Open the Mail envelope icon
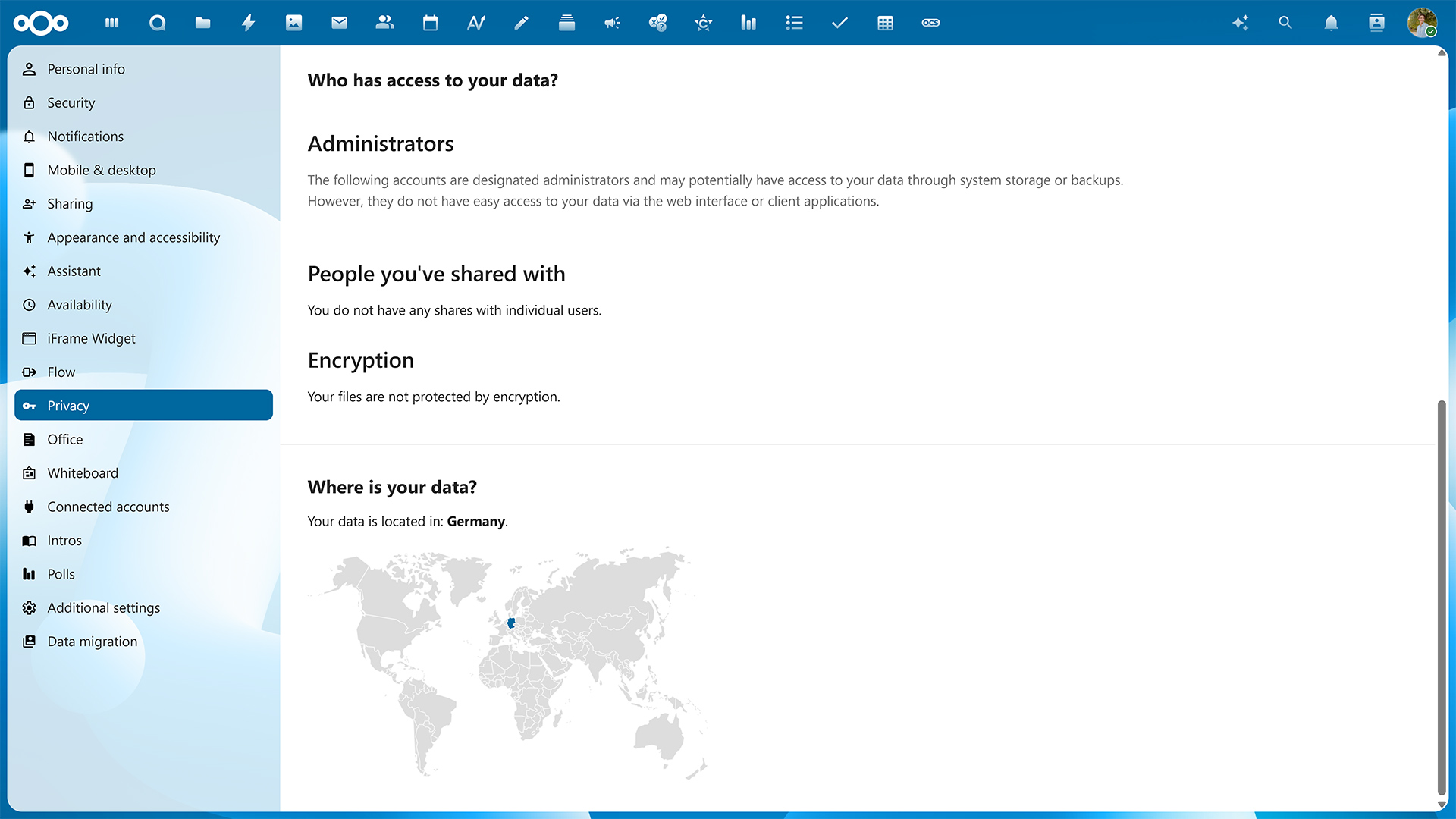The height and width of the screenshot is (819, 1456). [x=339, y=23]
